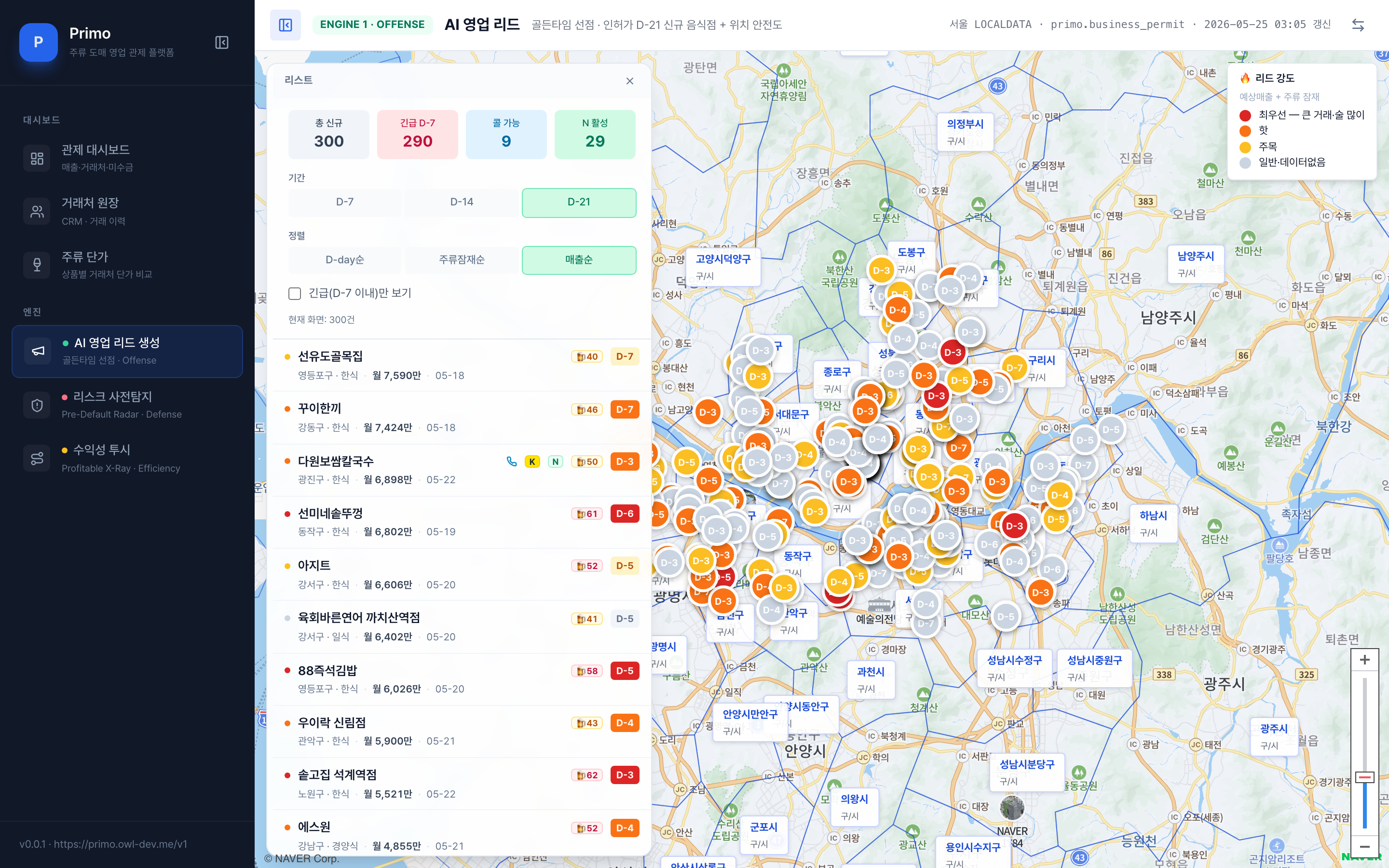Adjust the map zoom slider handle
1389x868 pixels.
(1364, 777)
